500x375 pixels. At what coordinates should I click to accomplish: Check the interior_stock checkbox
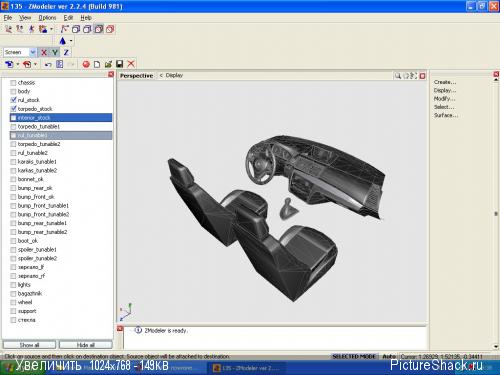13,118
